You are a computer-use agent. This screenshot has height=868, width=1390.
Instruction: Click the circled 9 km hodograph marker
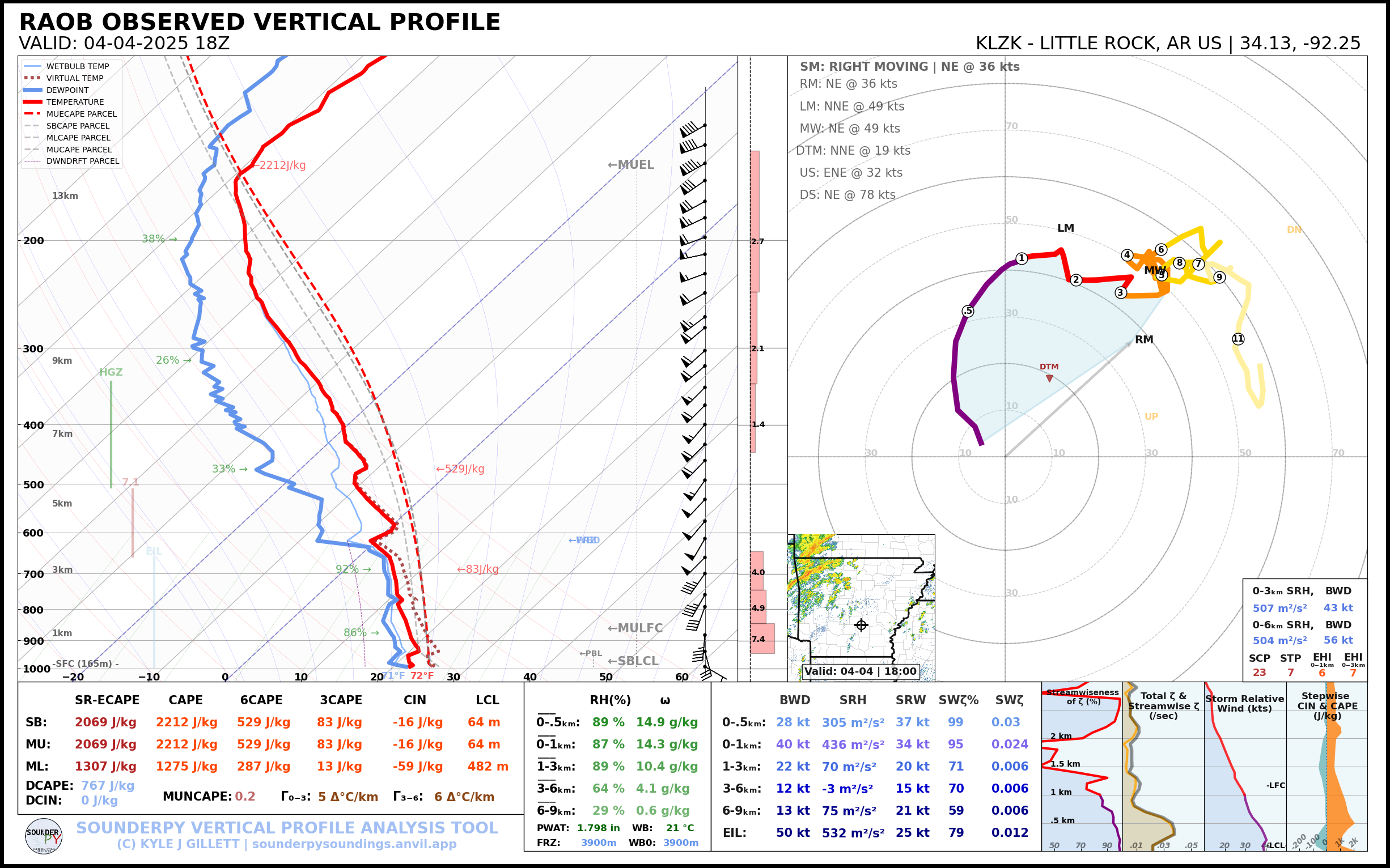click(x=1219, y=277)
